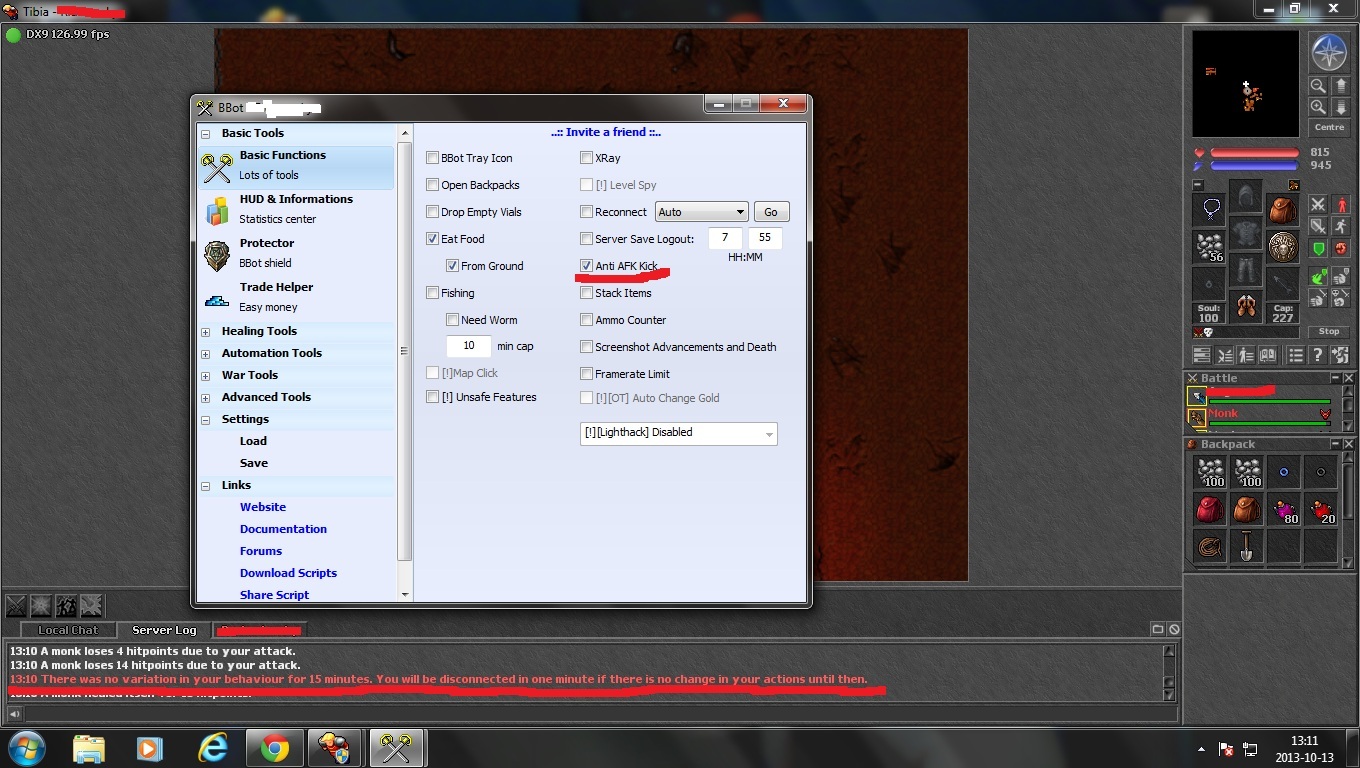Click the fishing min cap input field
This screenshot has width=1360, height=768.
[468, 346]
